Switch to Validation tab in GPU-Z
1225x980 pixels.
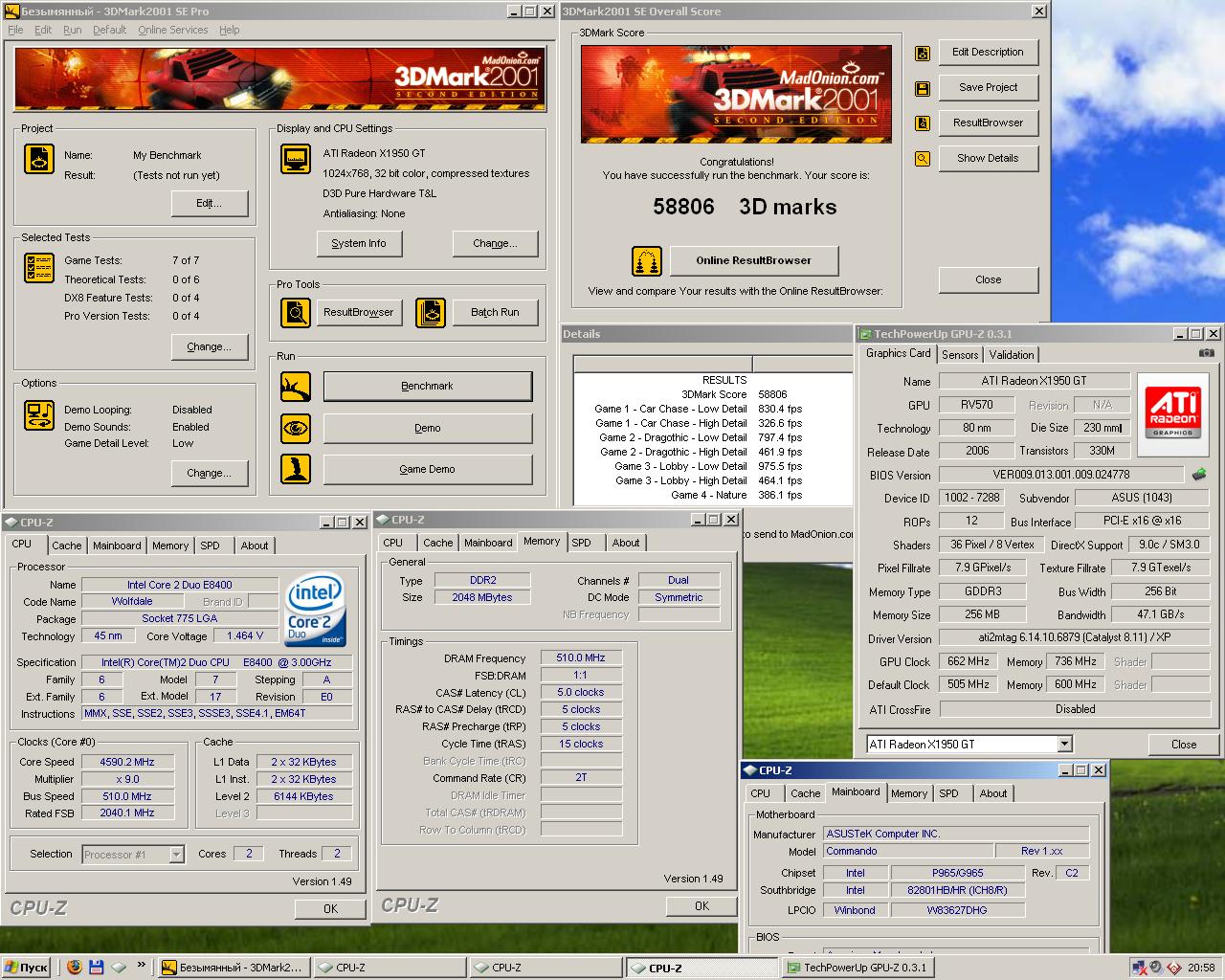tap(1012, 354)
